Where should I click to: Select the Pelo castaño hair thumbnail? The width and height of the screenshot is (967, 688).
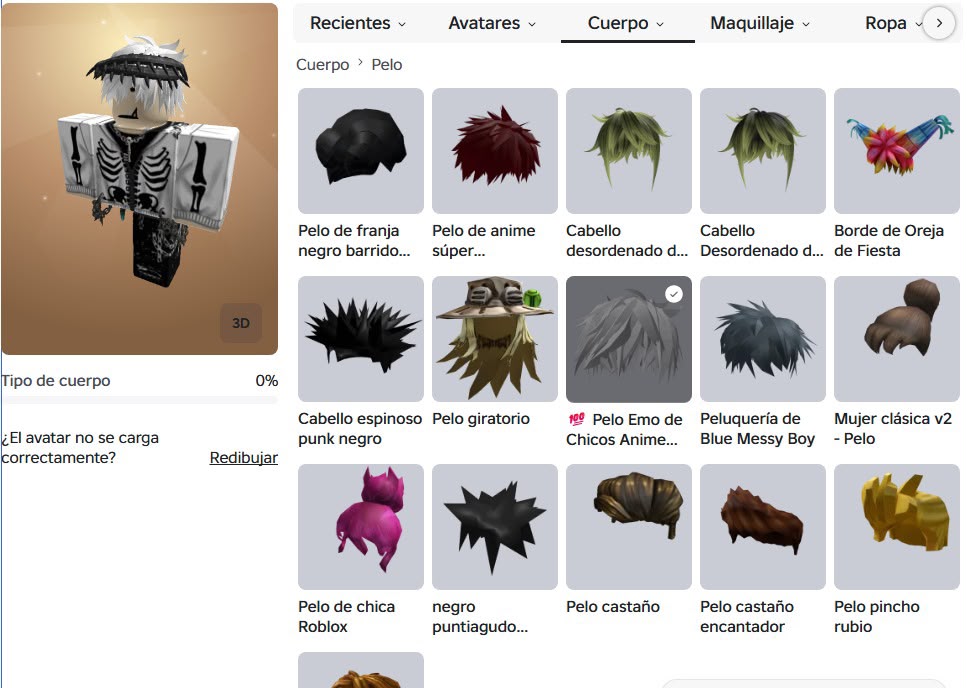(x=628, y=527)
